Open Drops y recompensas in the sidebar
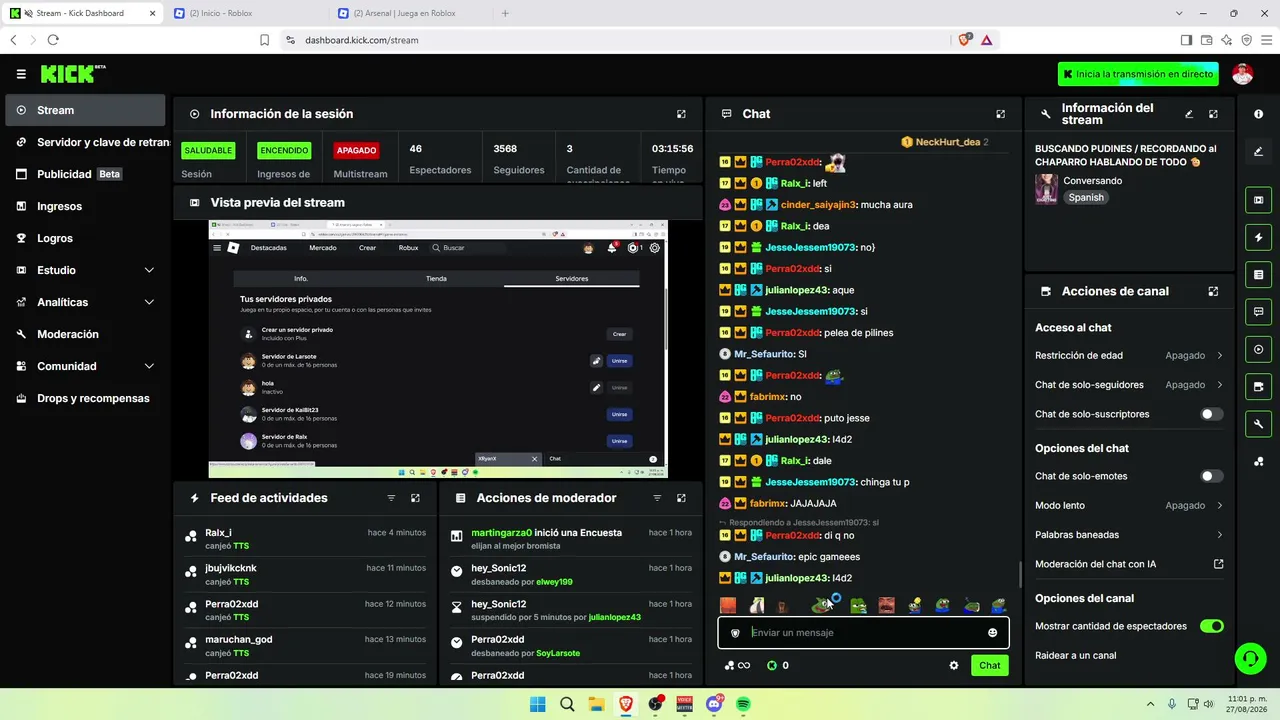This screenshot has width=1280, height=720. coord(85,398)
